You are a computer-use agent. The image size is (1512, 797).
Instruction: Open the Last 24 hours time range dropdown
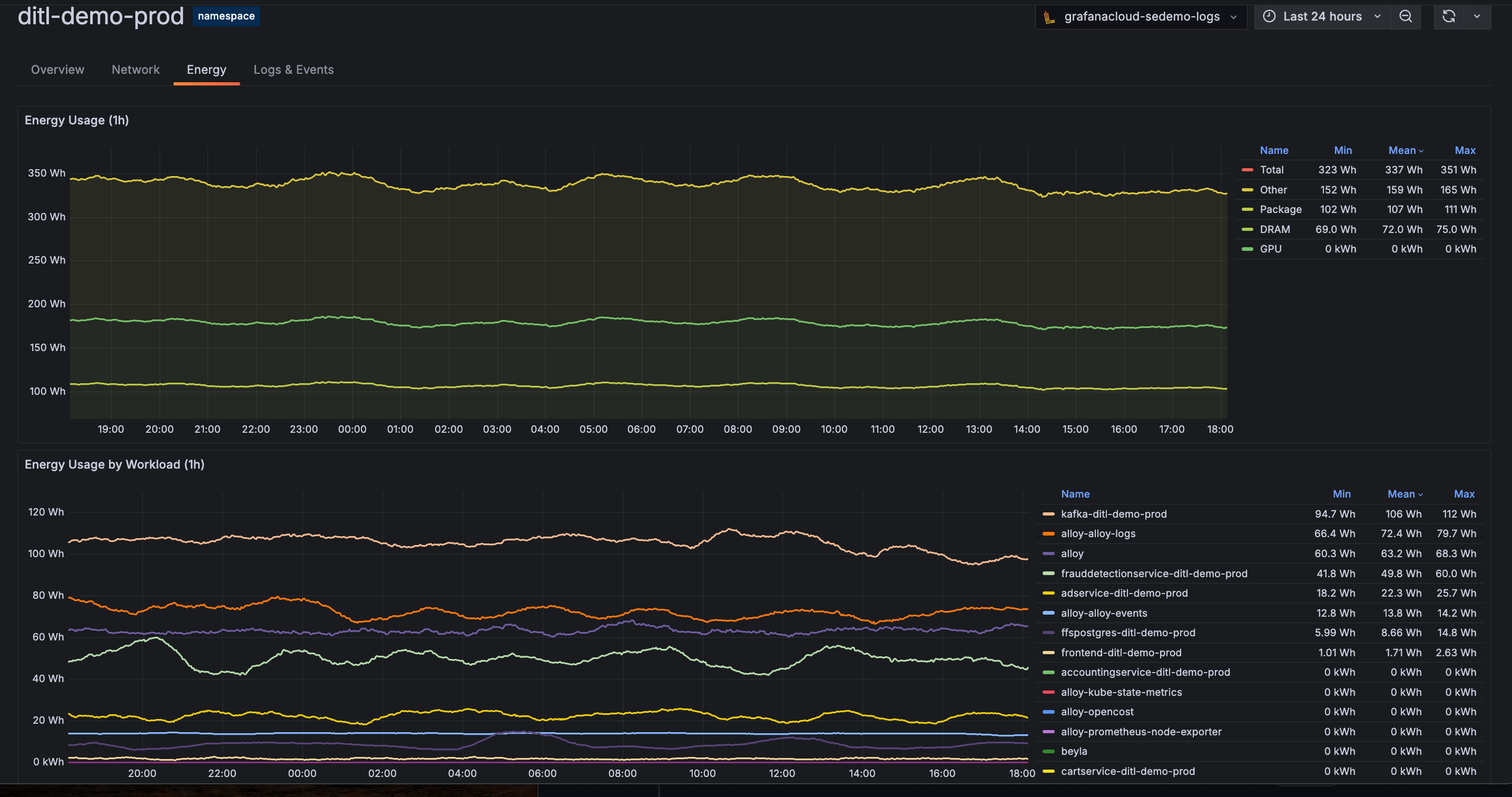1322,16
